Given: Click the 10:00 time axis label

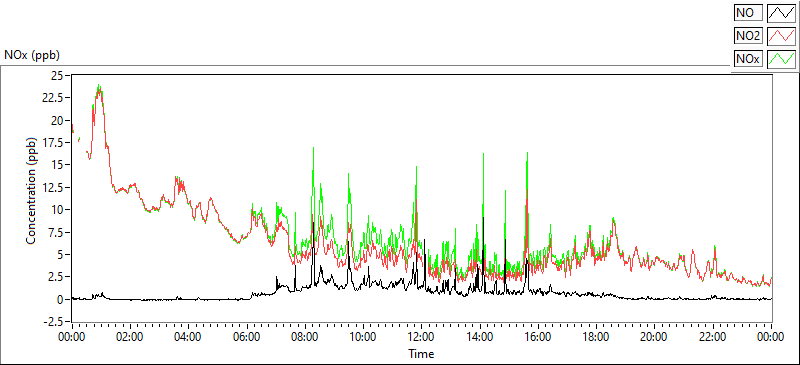Looking at the screenshot, I should pyautogui.click(x=363, y=336).
